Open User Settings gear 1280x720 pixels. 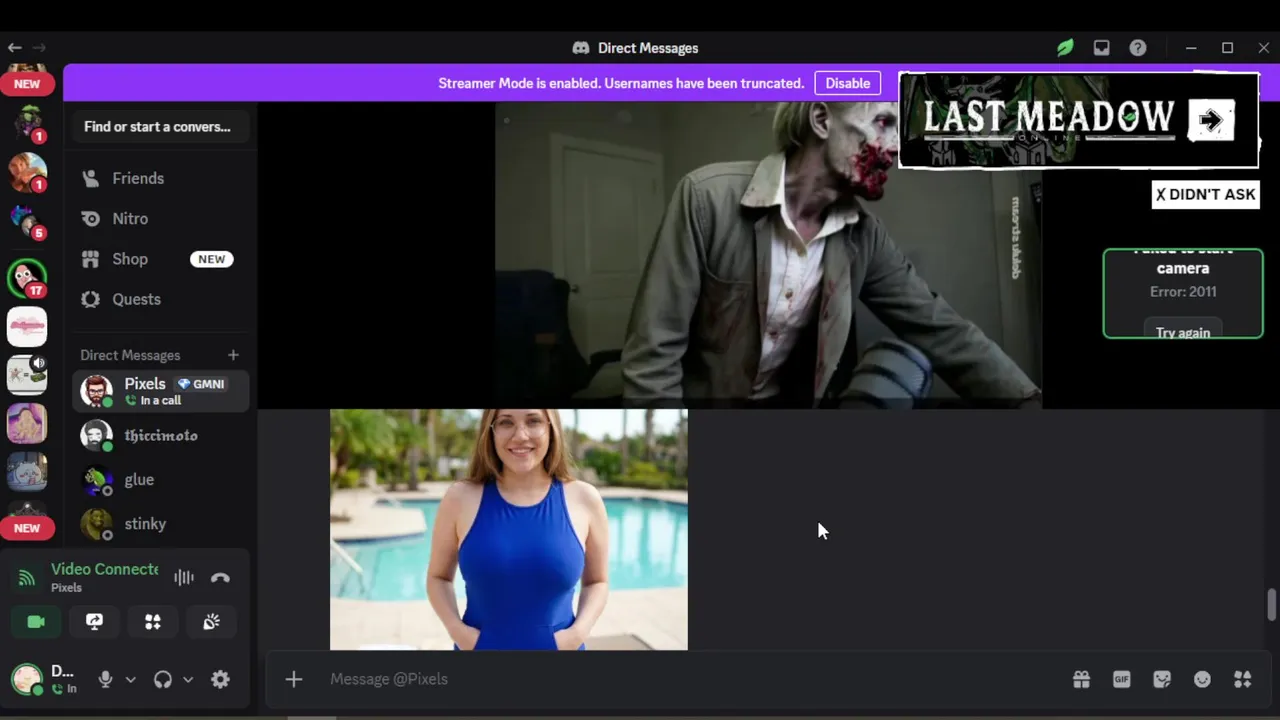pyautogui.click(x=220, y=679)
